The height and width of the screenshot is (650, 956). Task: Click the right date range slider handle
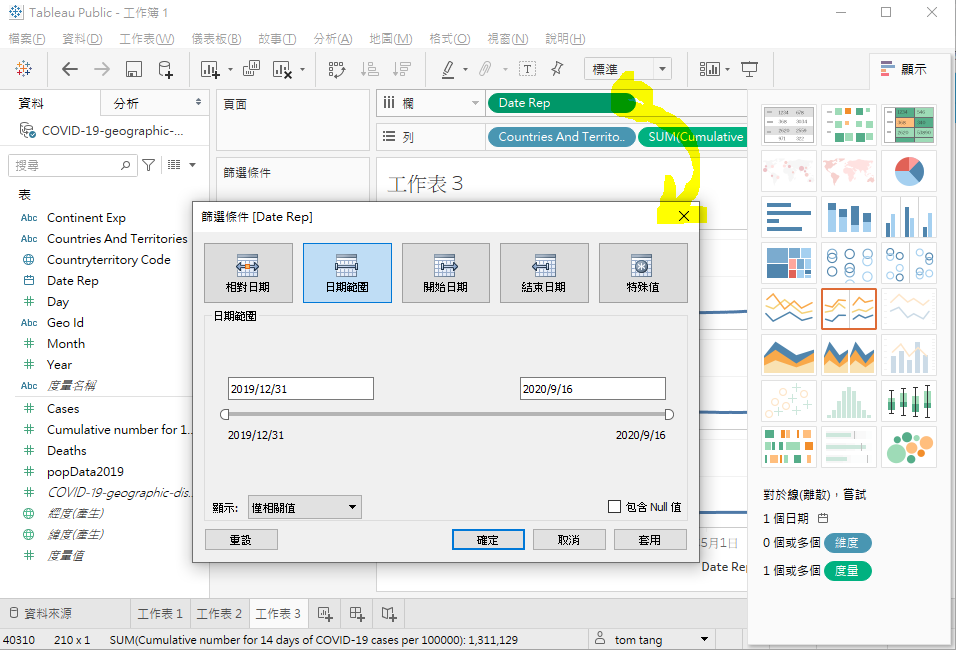[669, 415]
